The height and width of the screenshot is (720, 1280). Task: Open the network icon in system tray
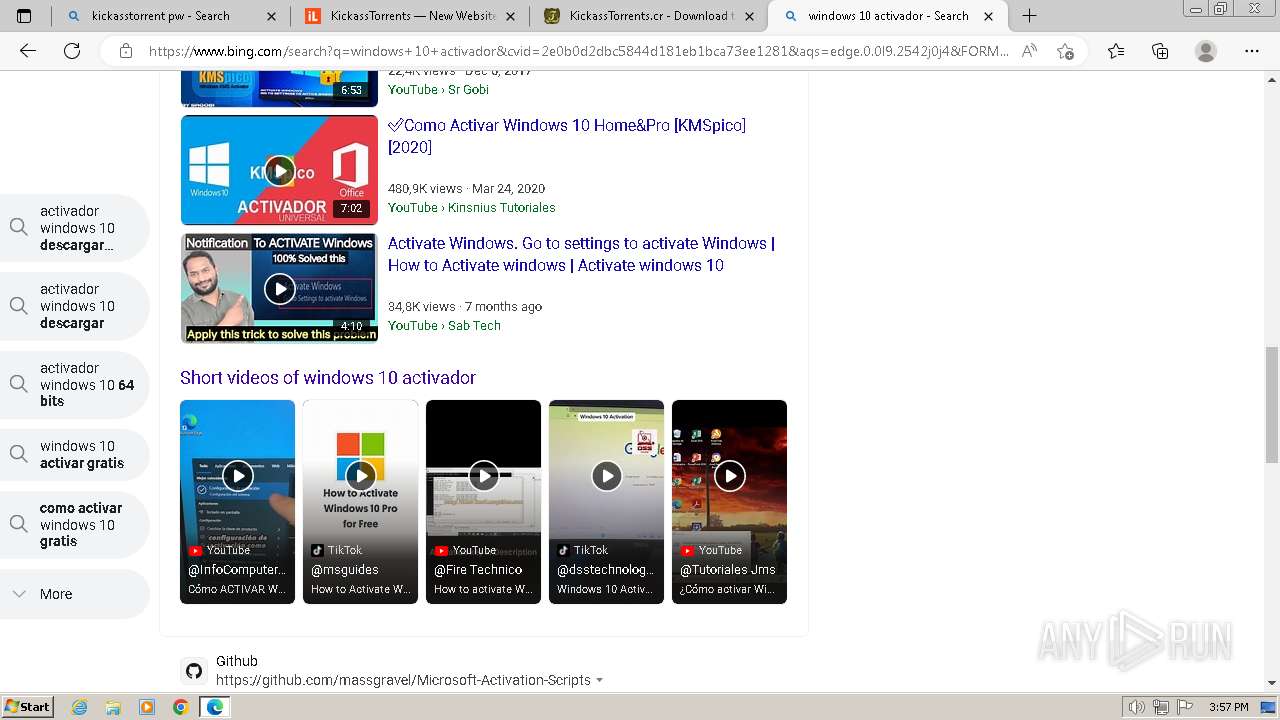pyautogui.click(x=1160, y=707)
